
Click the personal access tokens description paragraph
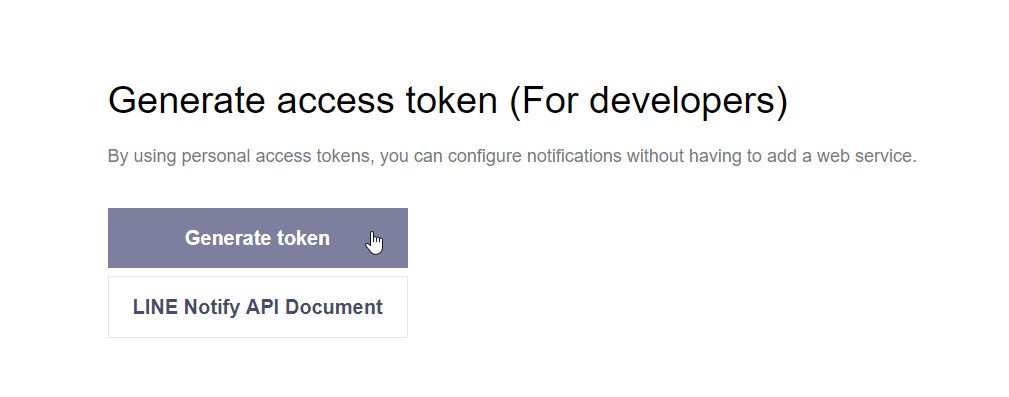(x=512, y=156)
